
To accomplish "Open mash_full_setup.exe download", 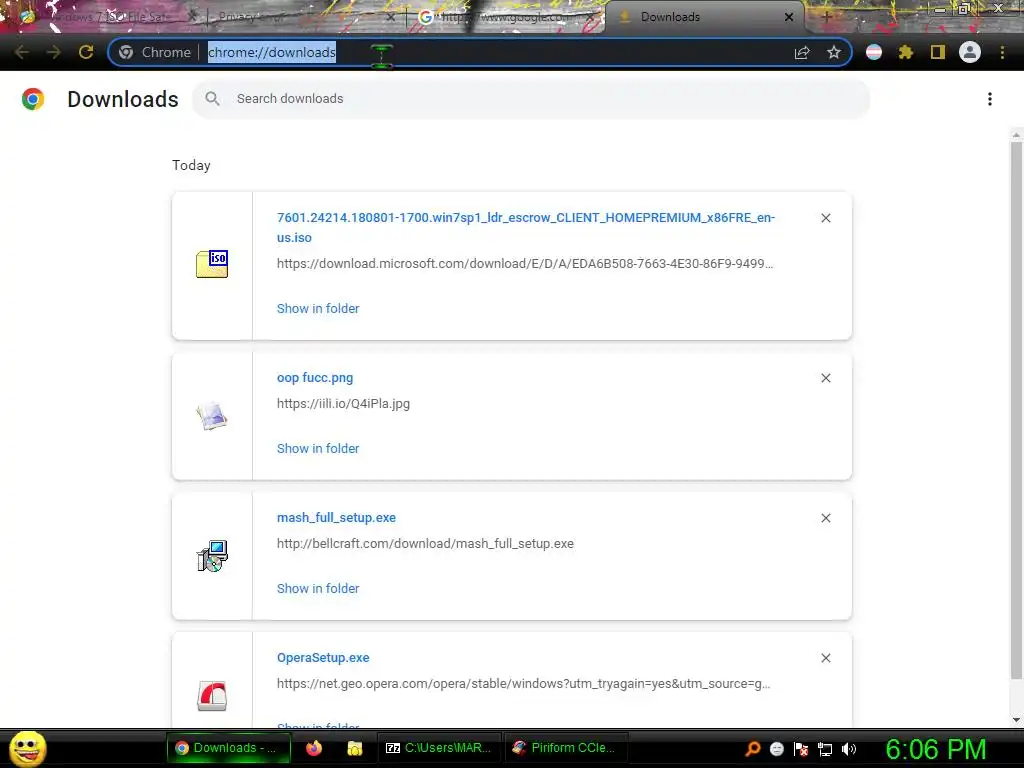I will [336, 518].
